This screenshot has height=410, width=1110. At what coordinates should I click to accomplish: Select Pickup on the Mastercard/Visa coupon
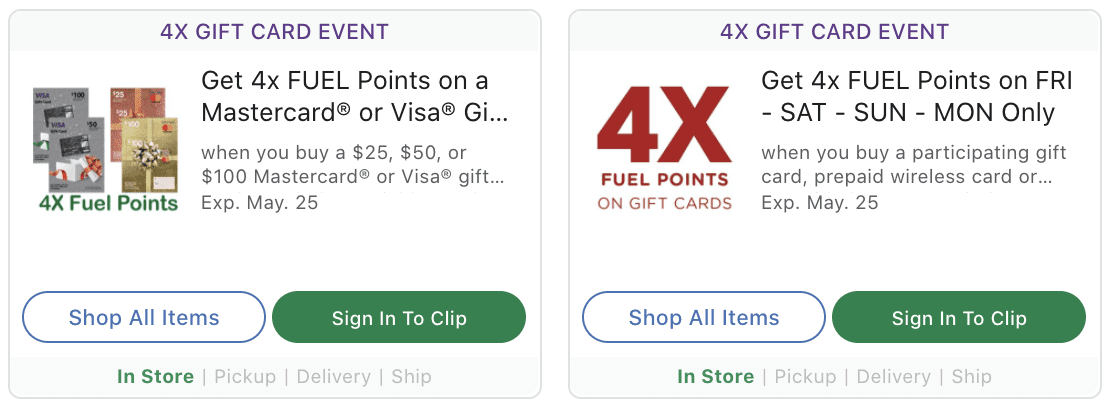pyautogui.click(x=245, y=377)
